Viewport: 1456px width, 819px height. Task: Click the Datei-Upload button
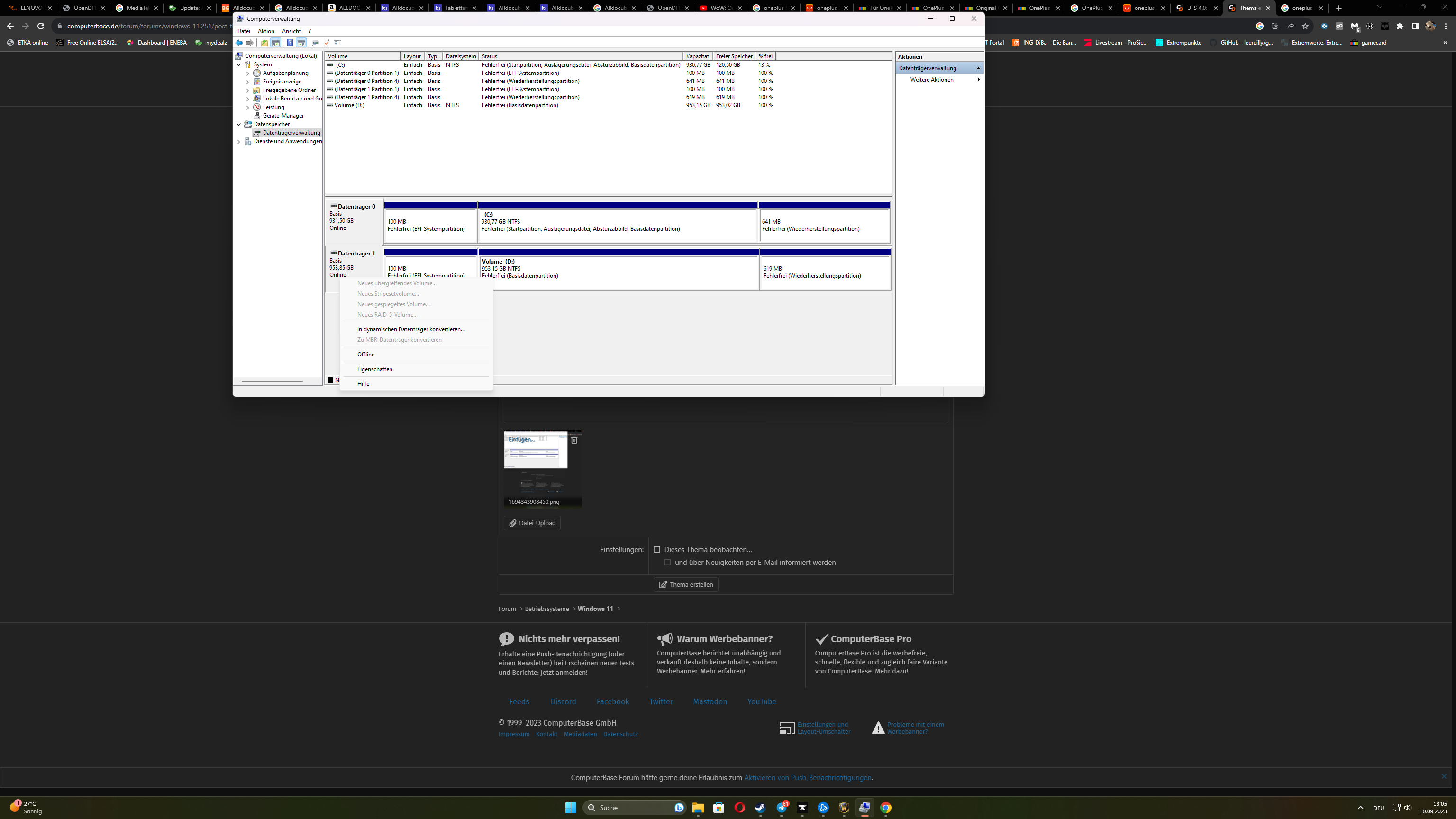click(532, 523)
